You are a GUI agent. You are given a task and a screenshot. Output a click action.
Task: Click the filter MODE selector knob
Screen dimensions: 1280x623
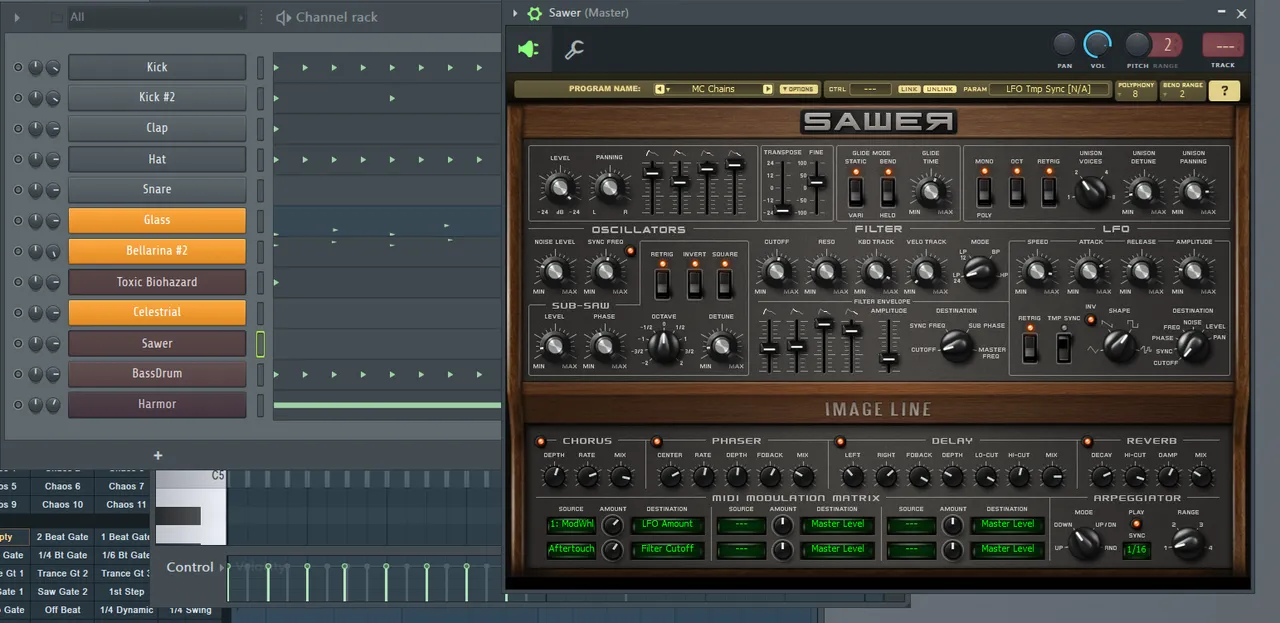pyautogui.click(x=979, y=271)
